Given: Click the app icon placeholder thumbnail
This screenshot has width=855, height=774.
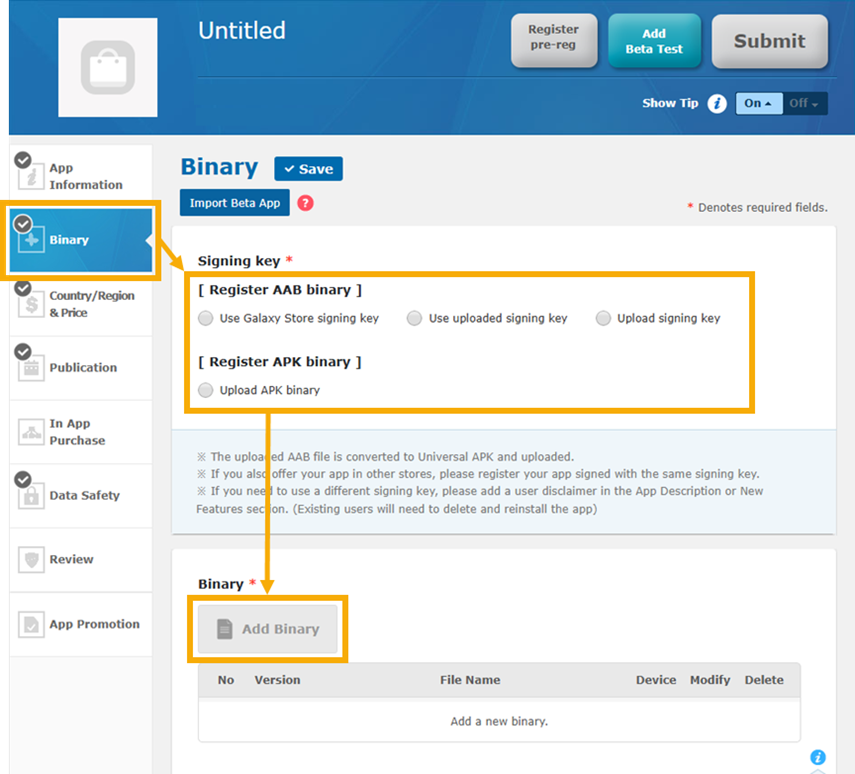Looking at the screenshot, I should click(x=108, y=68).
